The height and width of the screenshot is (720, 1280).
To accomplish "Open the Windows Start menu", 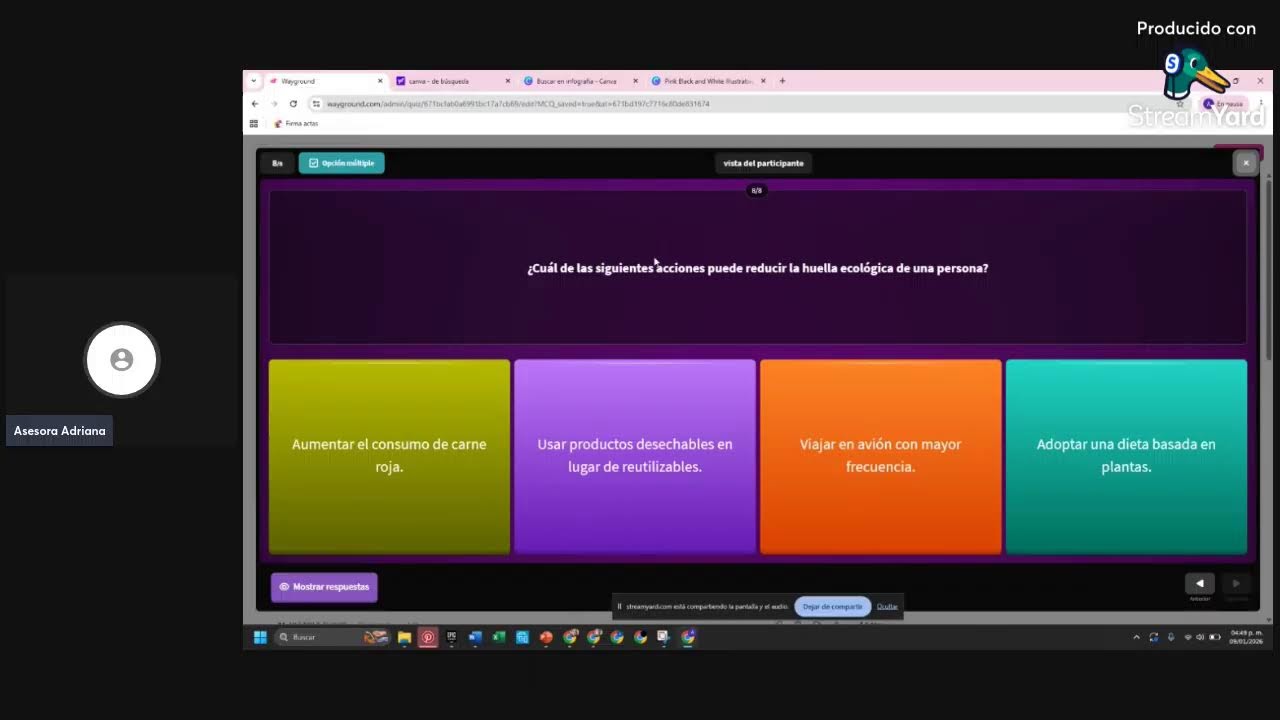I will coord(260,637).
